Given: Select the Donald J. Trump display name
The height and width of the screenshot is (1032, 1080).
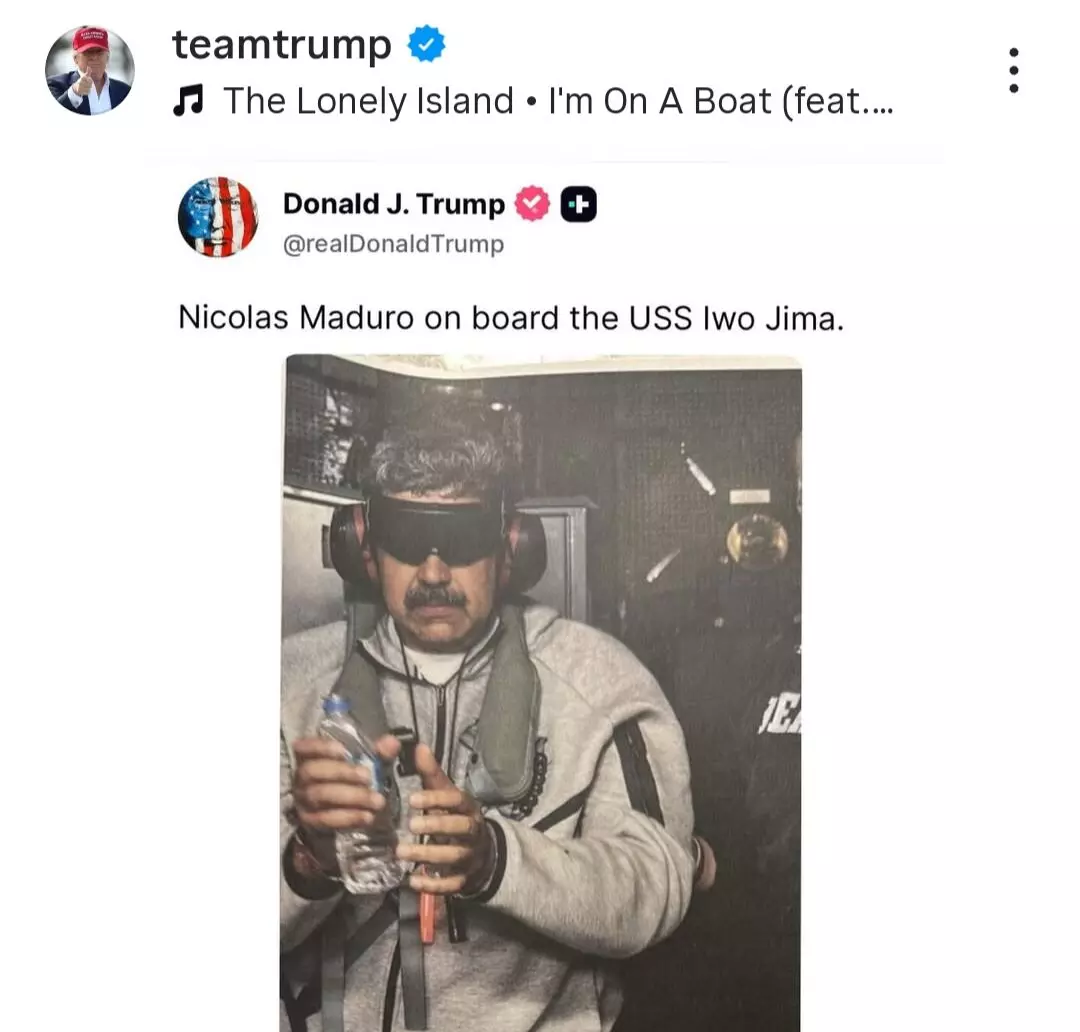Looking at the screenshot, I should coord(394,204).
